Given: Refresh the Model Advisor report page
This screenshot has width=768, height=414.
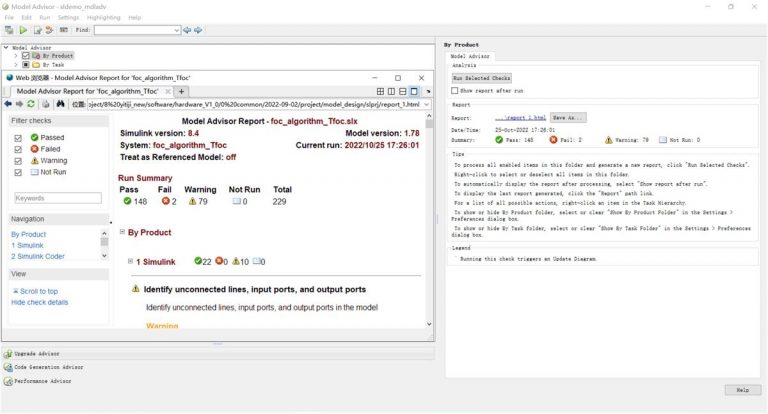Looking at the screenshot, I should 31,104.
